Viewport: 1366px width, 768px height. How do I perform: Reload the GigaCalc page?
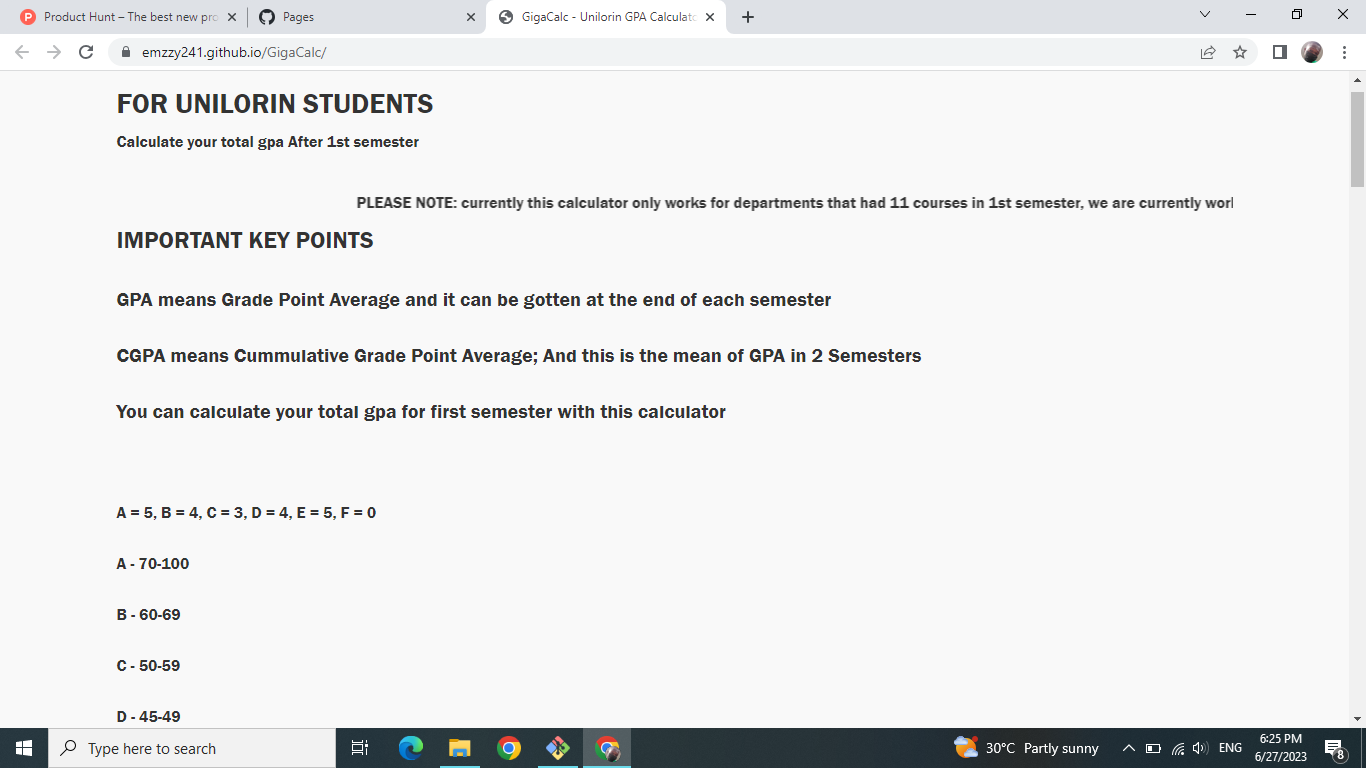click(x=86, y=52)
